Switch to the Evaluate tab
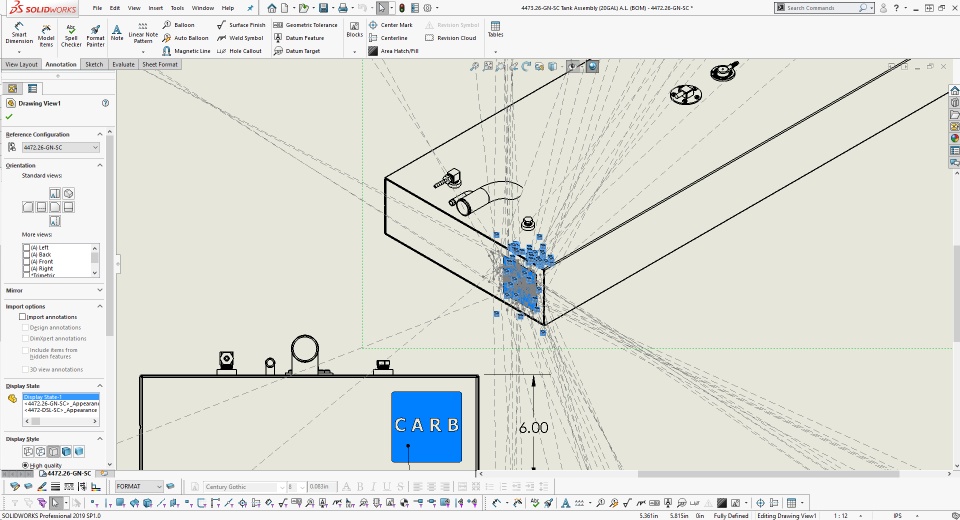 pos(123,64)
